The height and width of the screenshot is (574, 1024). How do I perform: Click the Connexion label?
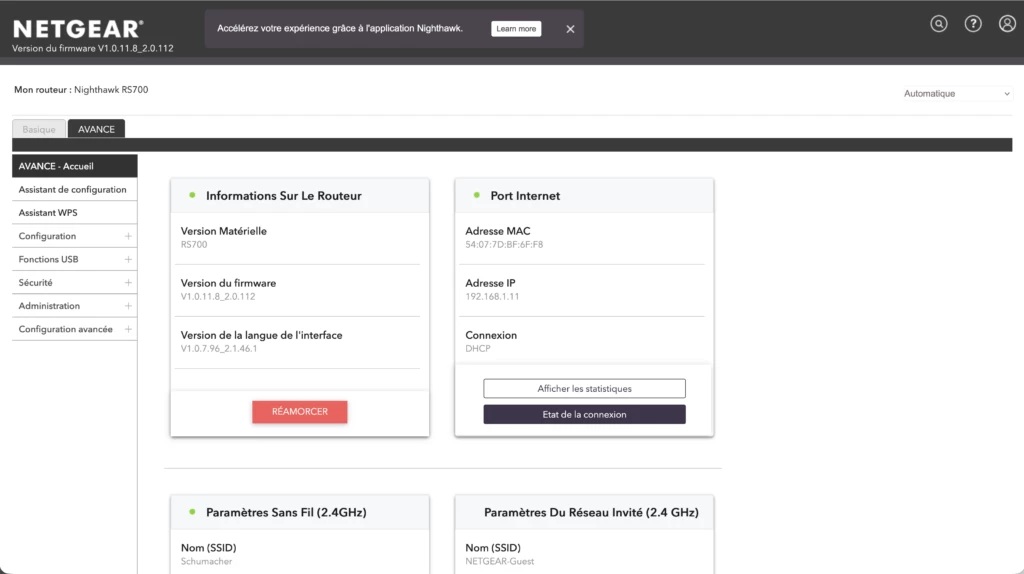coord(491,335)
